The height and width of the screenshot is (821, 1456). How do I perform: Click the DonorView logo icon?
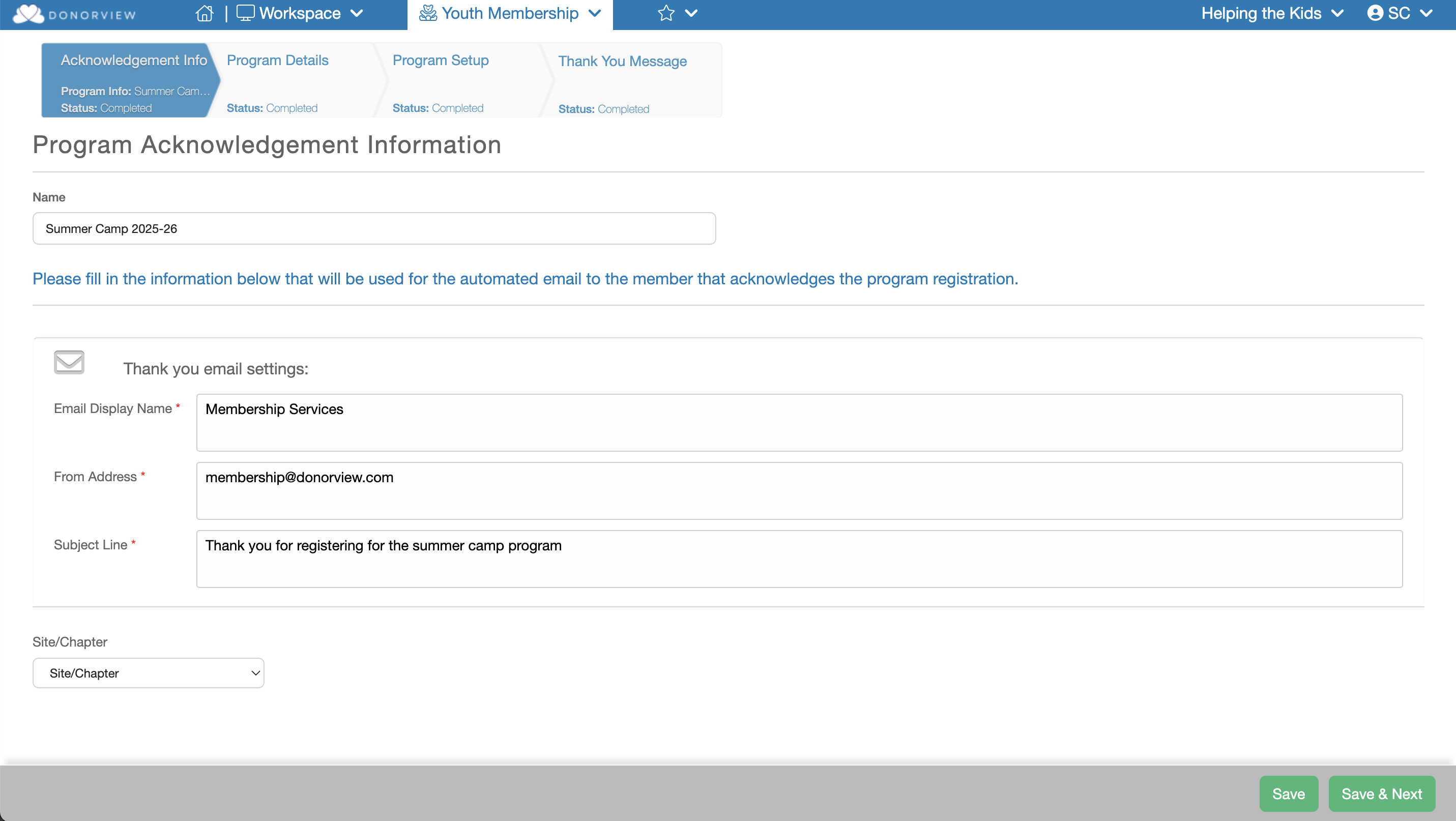pyautogui.click(x=28, y=14)
